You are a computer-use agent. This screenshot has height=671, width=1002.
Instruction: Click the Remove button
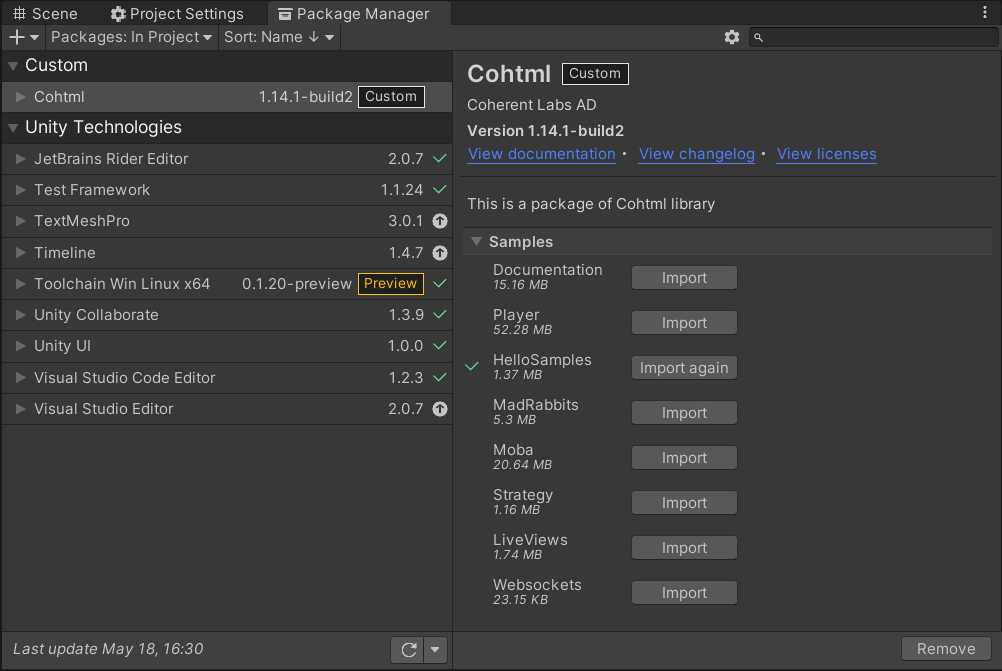tap(946, 649)
